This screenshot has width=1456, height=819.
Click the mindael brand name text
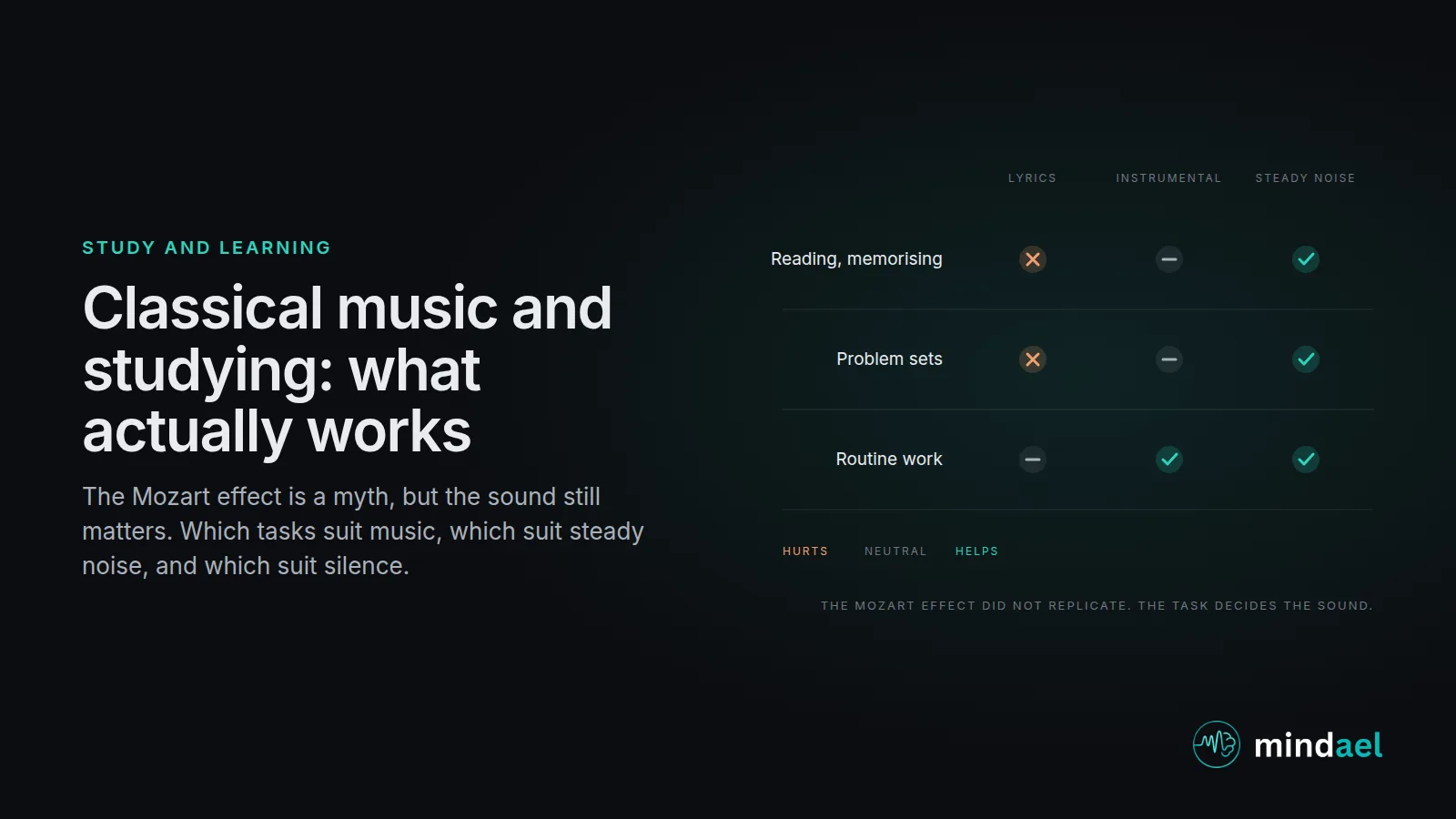(1318, 745)
